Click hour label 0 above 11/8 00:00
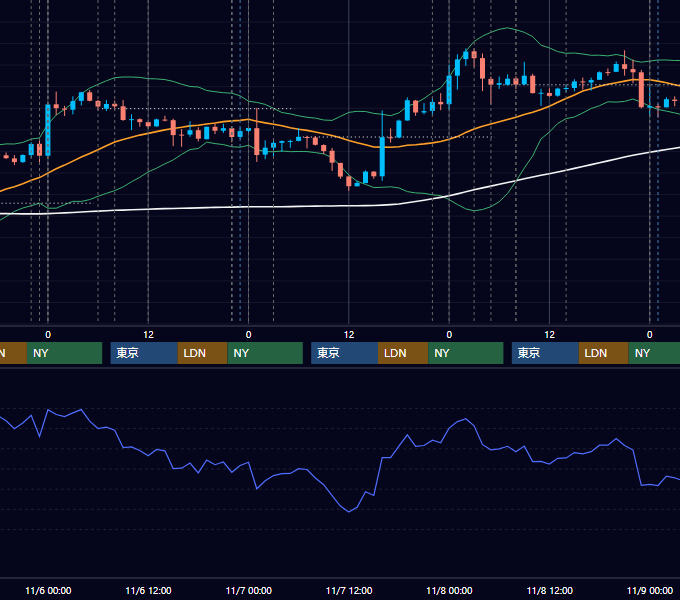Image resolution: width=680 pixels, height=600 pixels. (x=449, y=335)
